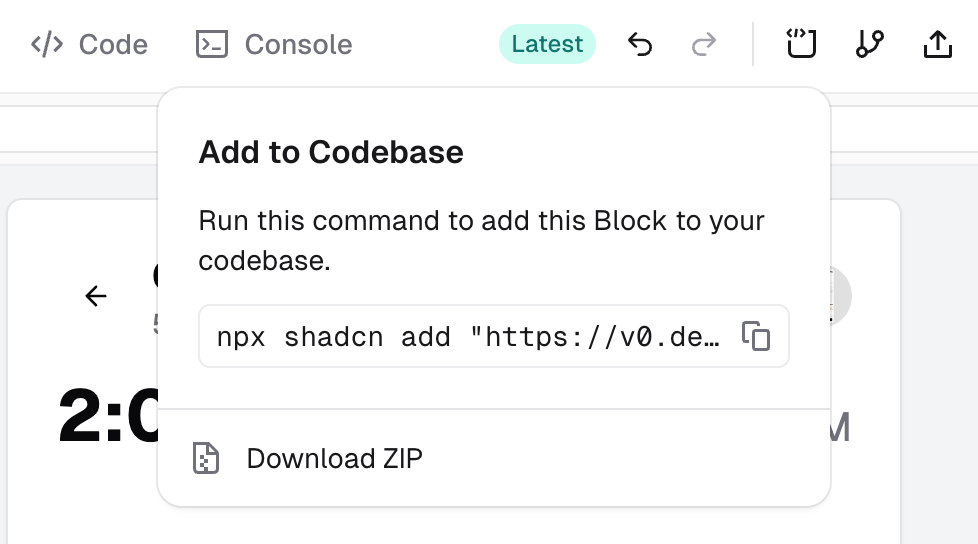
Task: Select Download ZIP option
Action: tap(334, 458)
